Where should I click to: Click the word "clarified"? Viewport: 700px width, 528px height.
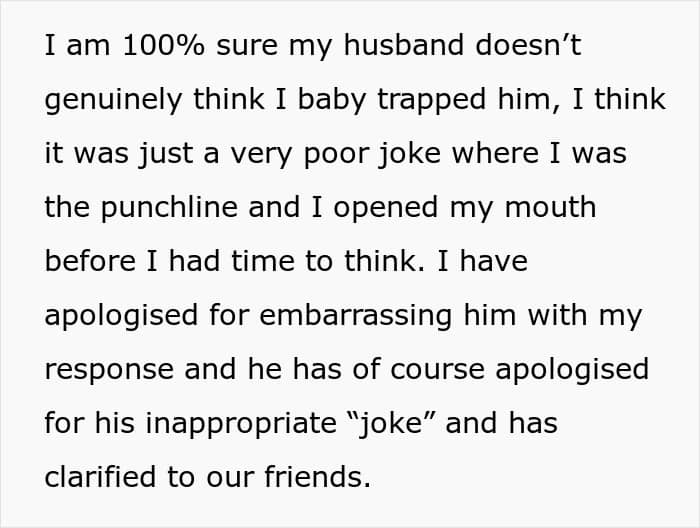coord(100,478)
